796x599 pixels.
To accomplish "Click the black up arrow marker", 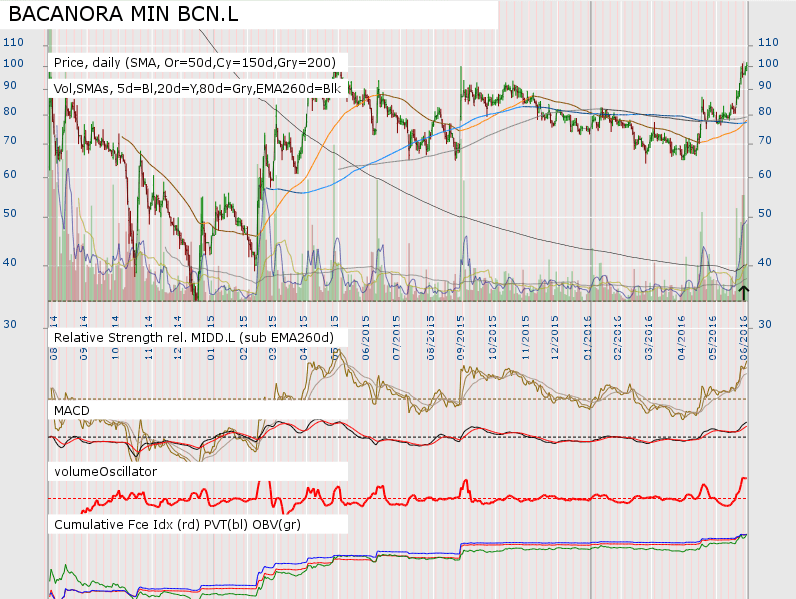I will click(743, 291).
